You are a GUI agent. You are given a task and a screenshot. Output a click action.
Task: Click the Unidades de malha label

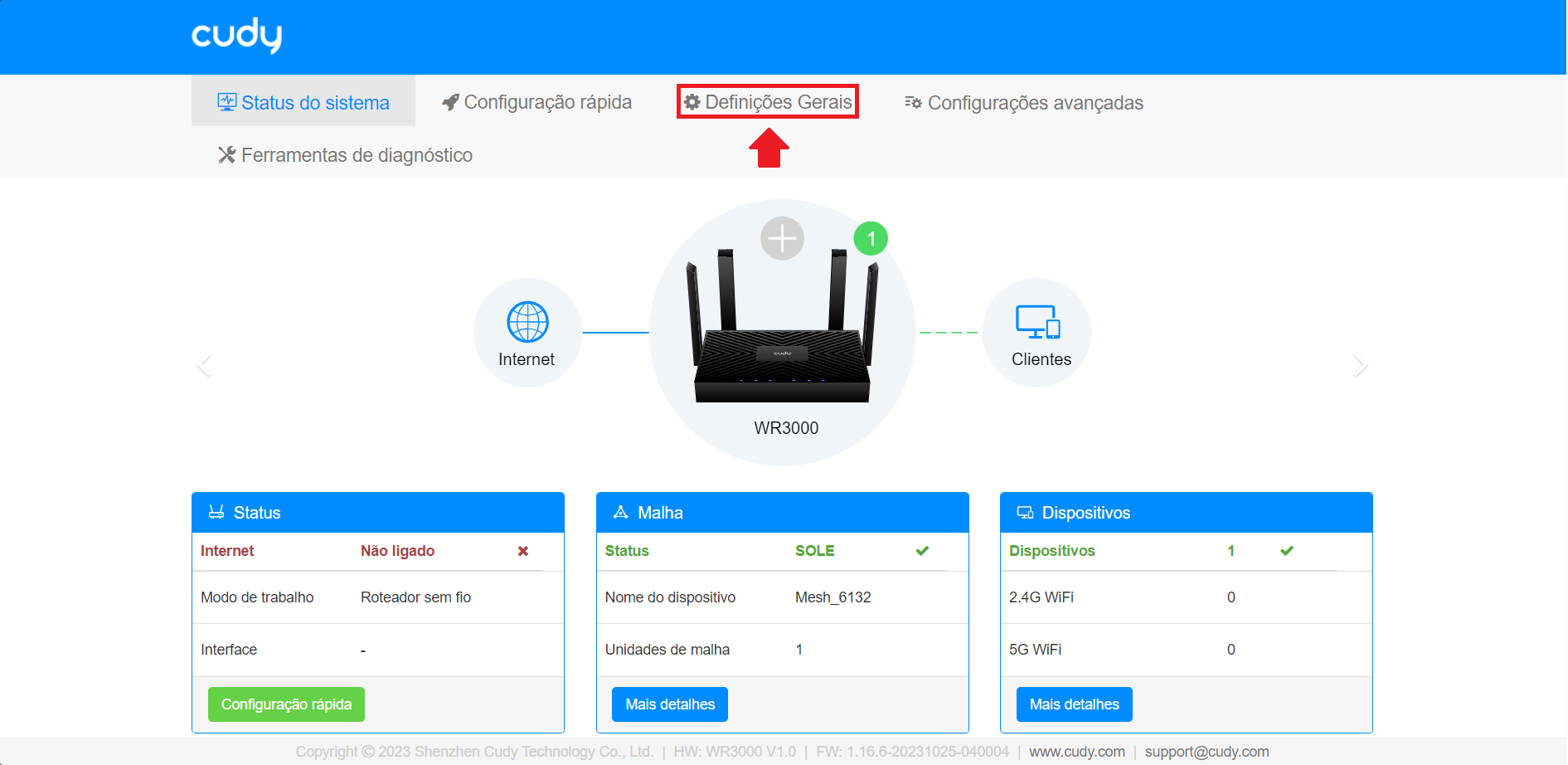[x=667, y=650]
